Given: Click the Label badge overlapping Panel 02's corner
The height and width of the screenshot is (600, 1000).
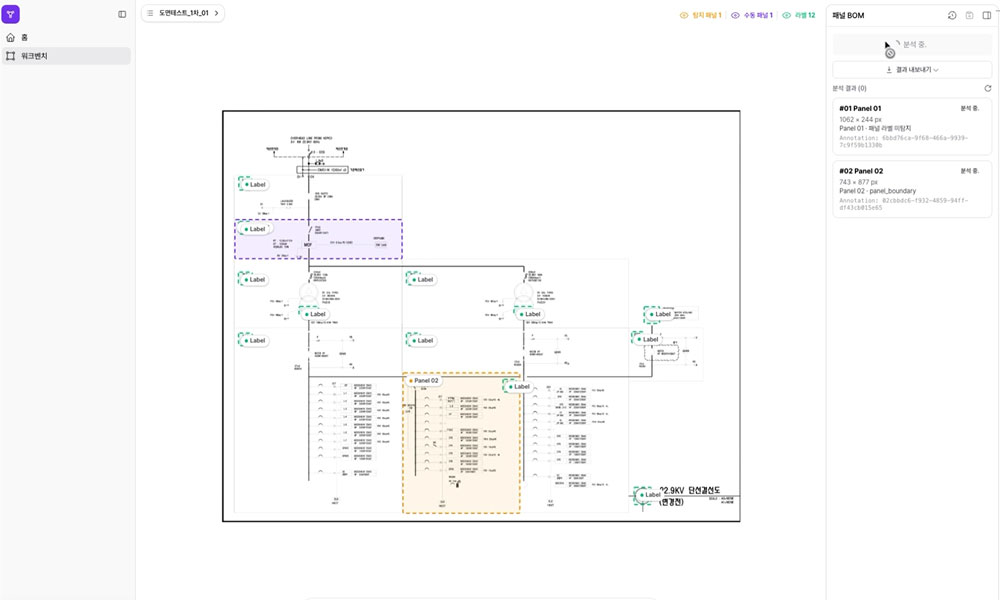Looking at the screenshot, I should point(519,386).
